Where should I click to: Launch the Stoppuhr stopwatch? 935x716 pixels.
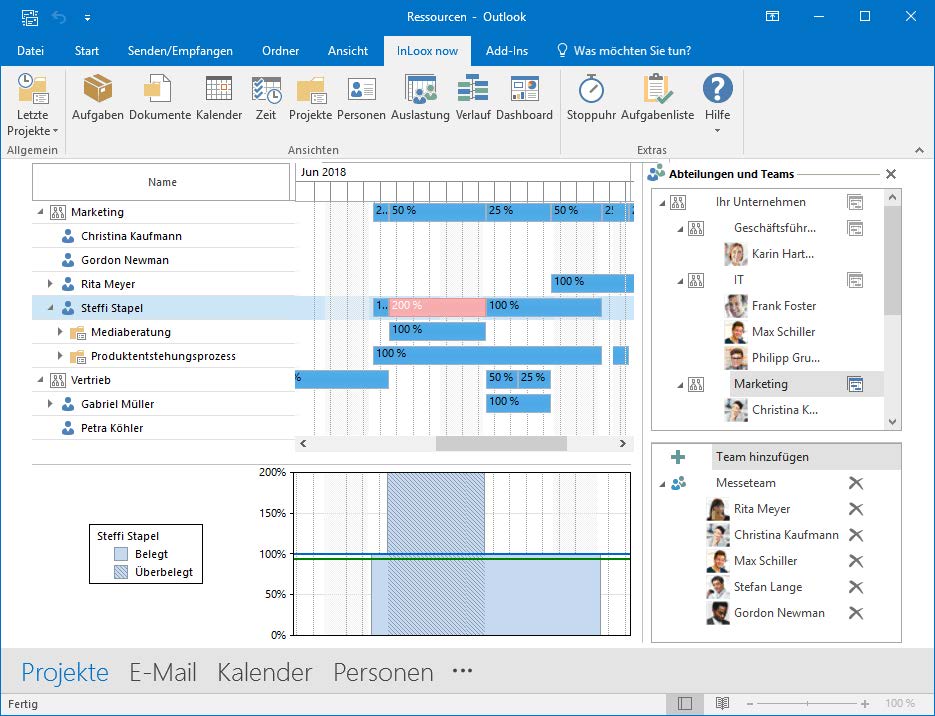tap(591, 99)
